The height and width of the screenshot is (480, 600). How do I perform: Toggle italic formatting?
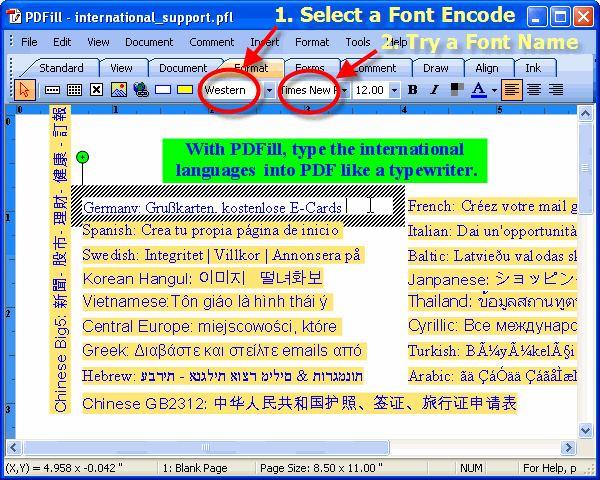[434, 90]
